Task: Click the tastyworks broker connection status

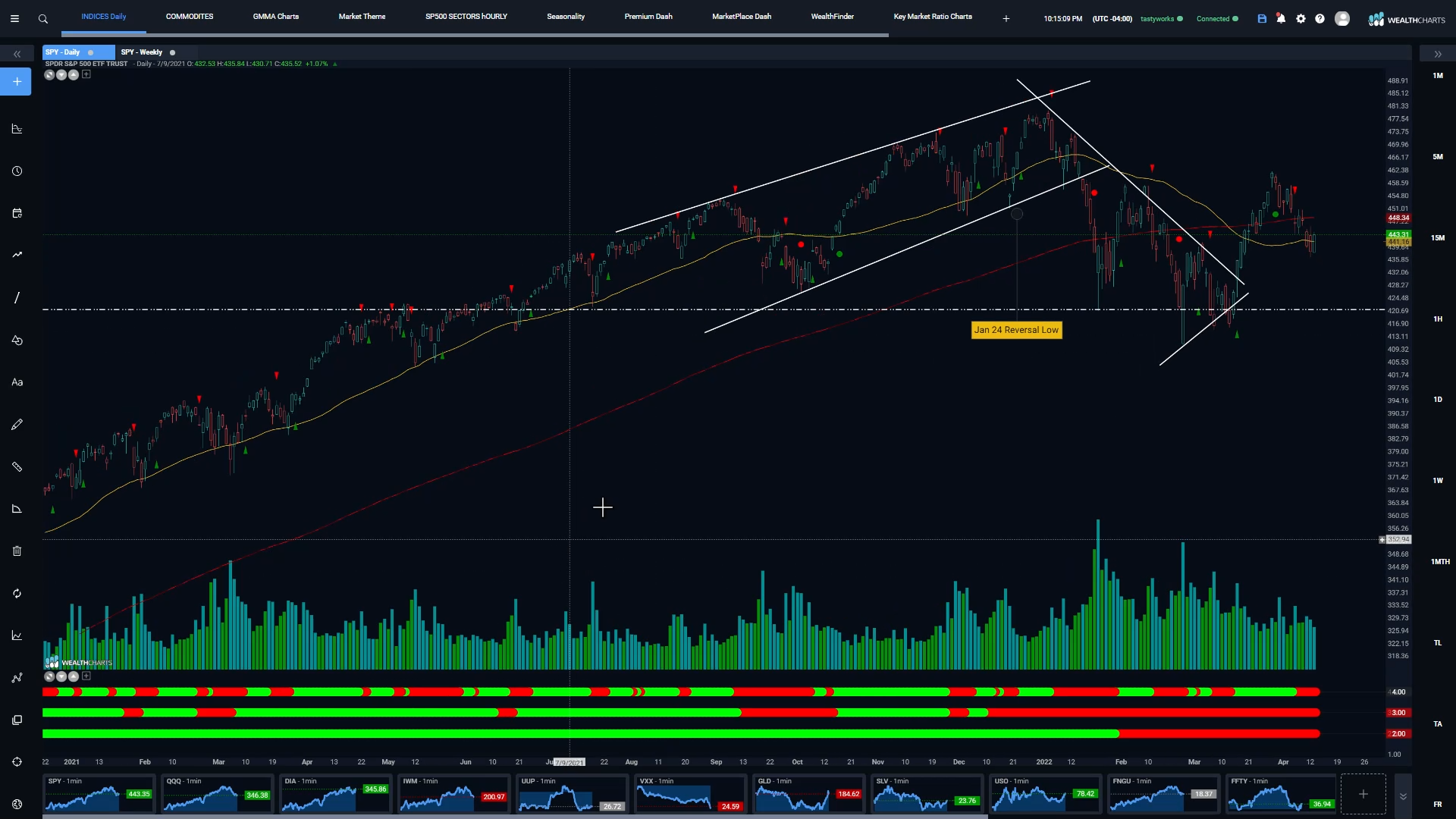Action: (x=1161, y=19)
